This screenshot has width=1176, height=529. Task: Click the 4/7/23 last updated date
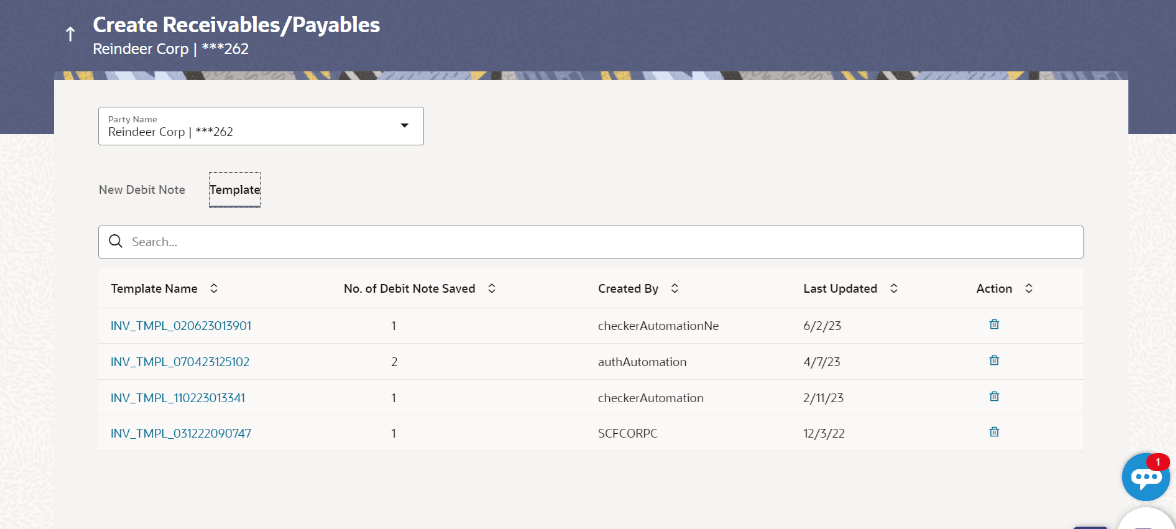click(x=821, y=362)
